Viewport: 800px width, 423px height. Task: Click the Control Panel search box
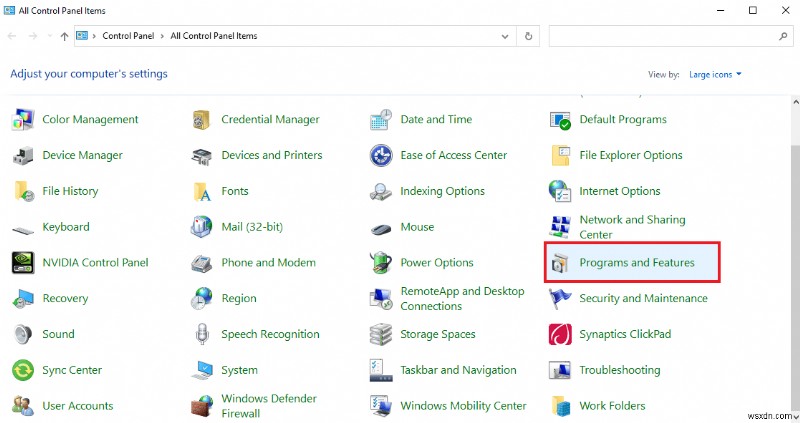[x=660, y=36]
